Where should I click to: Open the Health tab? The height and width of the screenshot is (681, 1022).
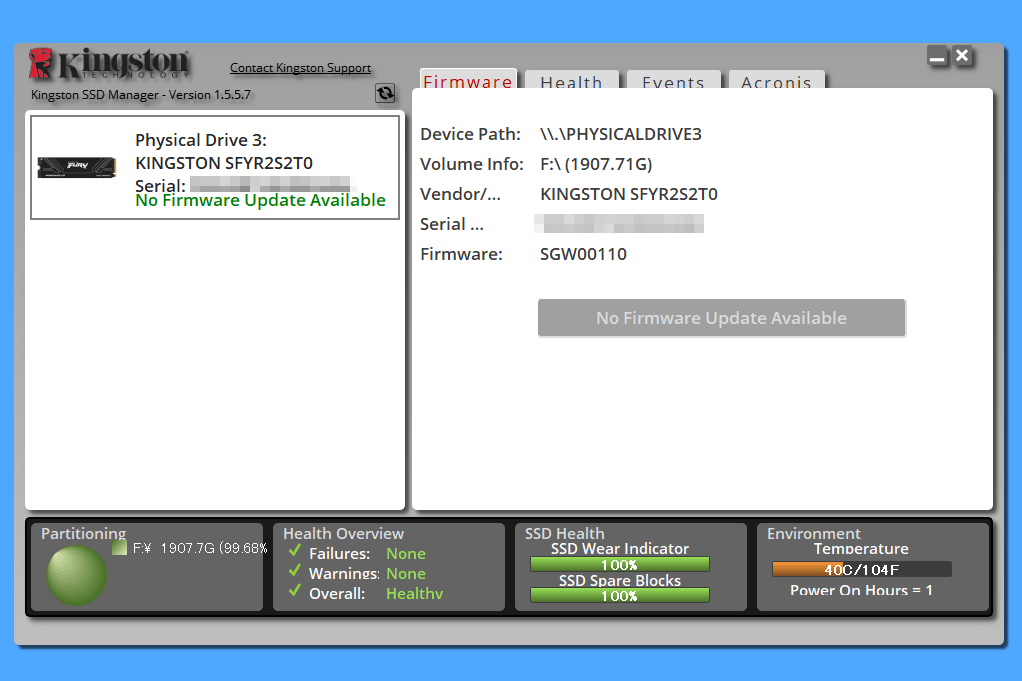pos(571,83)
